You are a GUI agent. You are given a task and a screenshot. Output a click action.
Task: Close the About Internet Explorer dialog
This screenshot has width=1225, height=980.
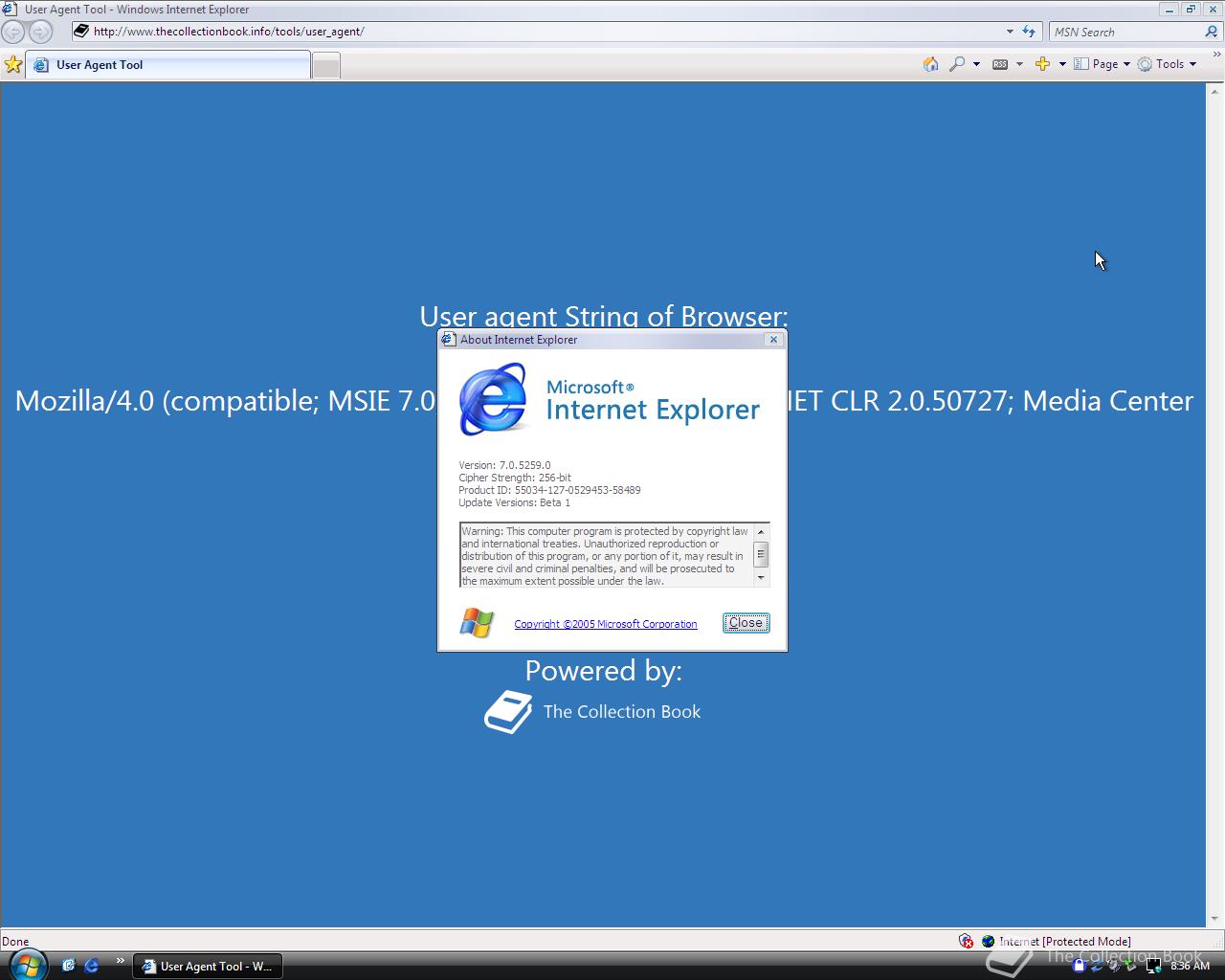coord(746,623)
